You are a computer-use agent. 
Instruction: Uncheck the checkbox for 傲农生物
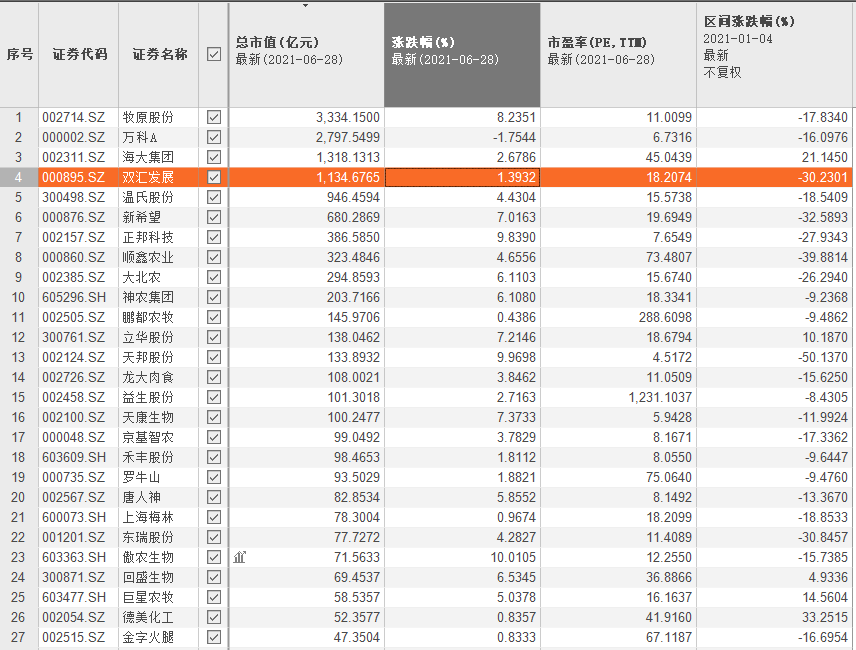click(214, 557)
